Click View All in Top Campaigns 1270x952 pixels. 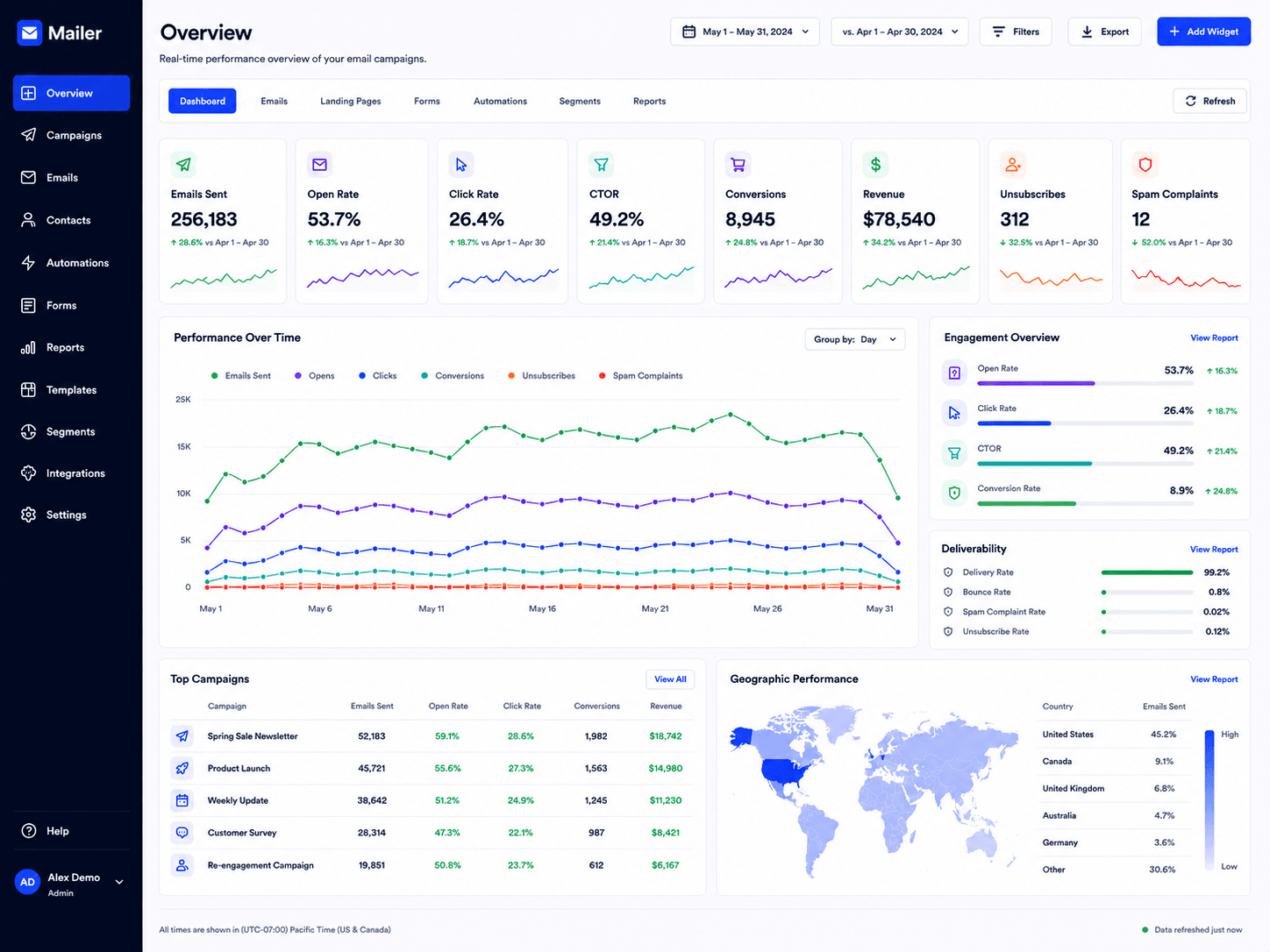click(x=670, y=679)
